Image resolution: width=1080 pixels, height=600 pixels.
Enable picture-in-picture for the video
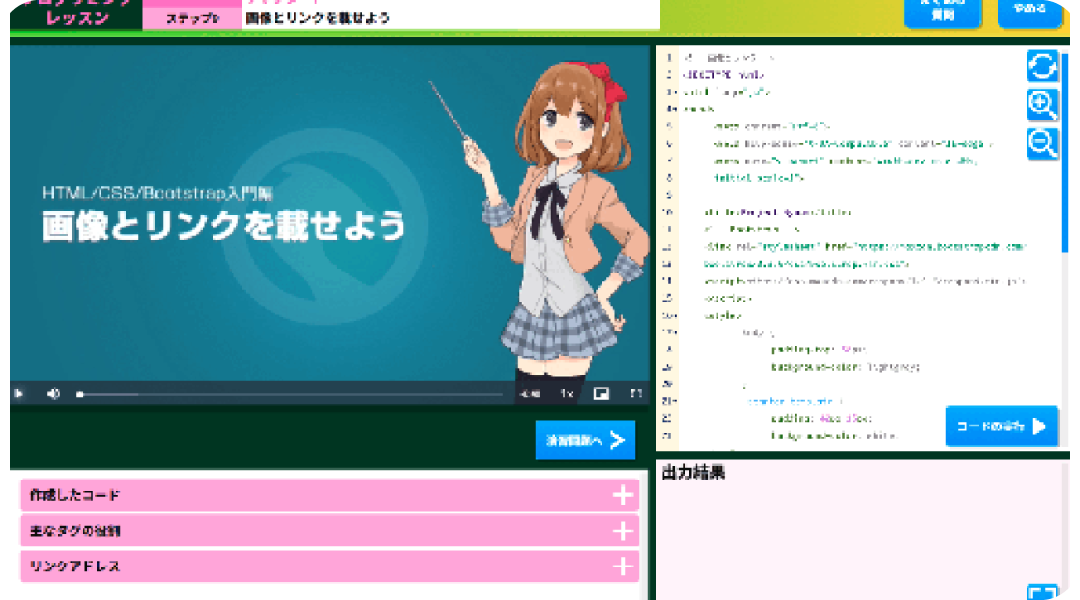coord(601,394)
